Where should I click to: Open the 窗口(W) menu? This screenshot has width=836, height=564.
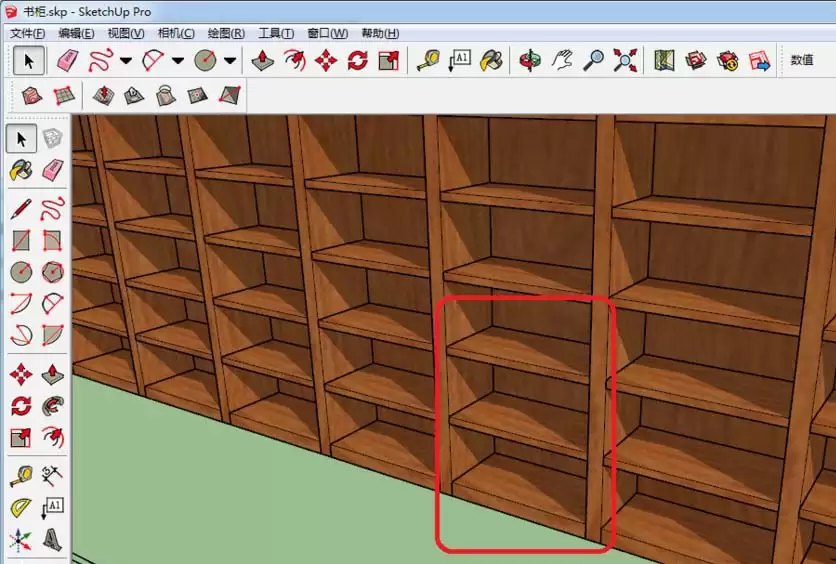click(x=327, y=34)
